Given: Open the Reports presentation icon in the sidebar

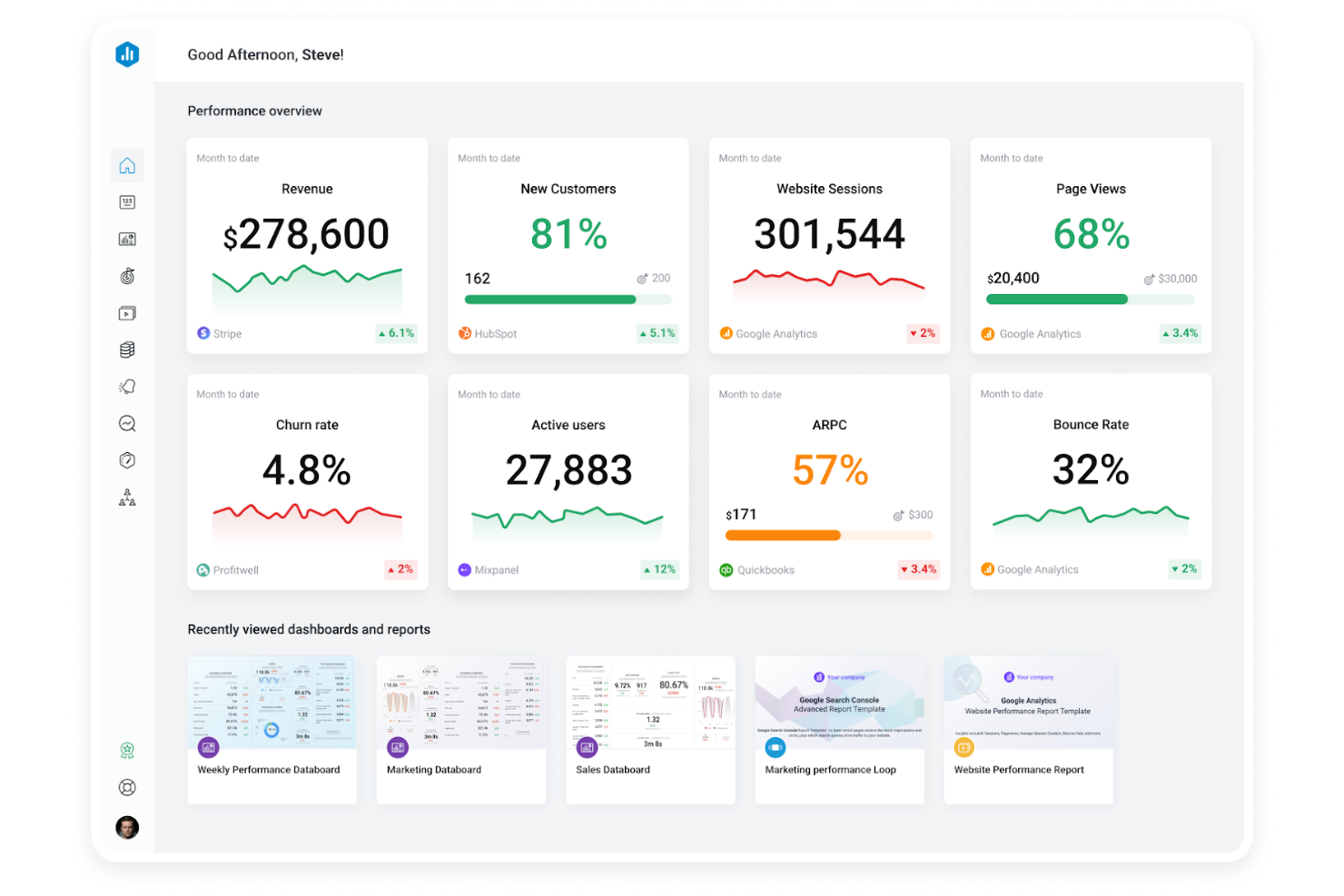Looking at the screenshot, I should click(x=127, y=313).
